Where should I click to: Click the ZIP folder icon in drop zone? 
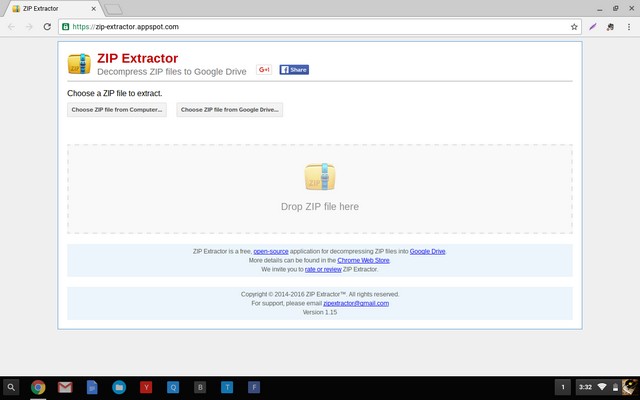[320, 177]
